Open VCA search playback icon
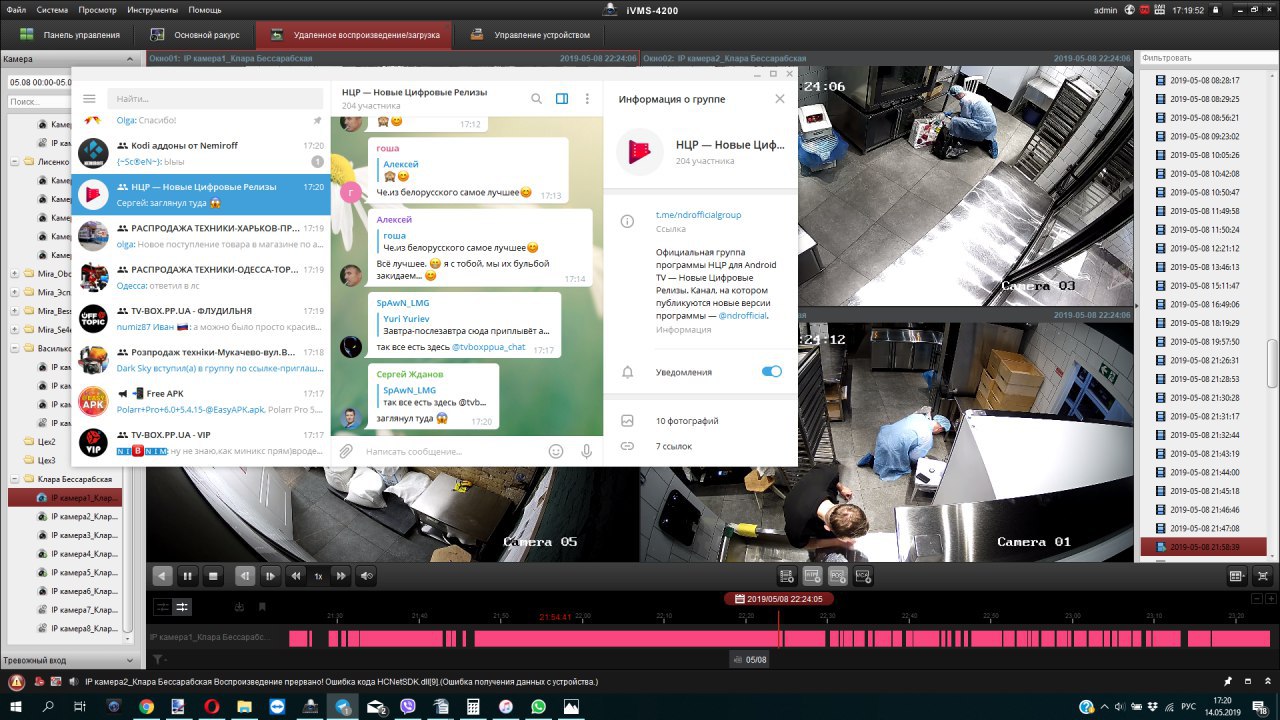This screenshot has width=1280, height=720. (x=863, y=576)
